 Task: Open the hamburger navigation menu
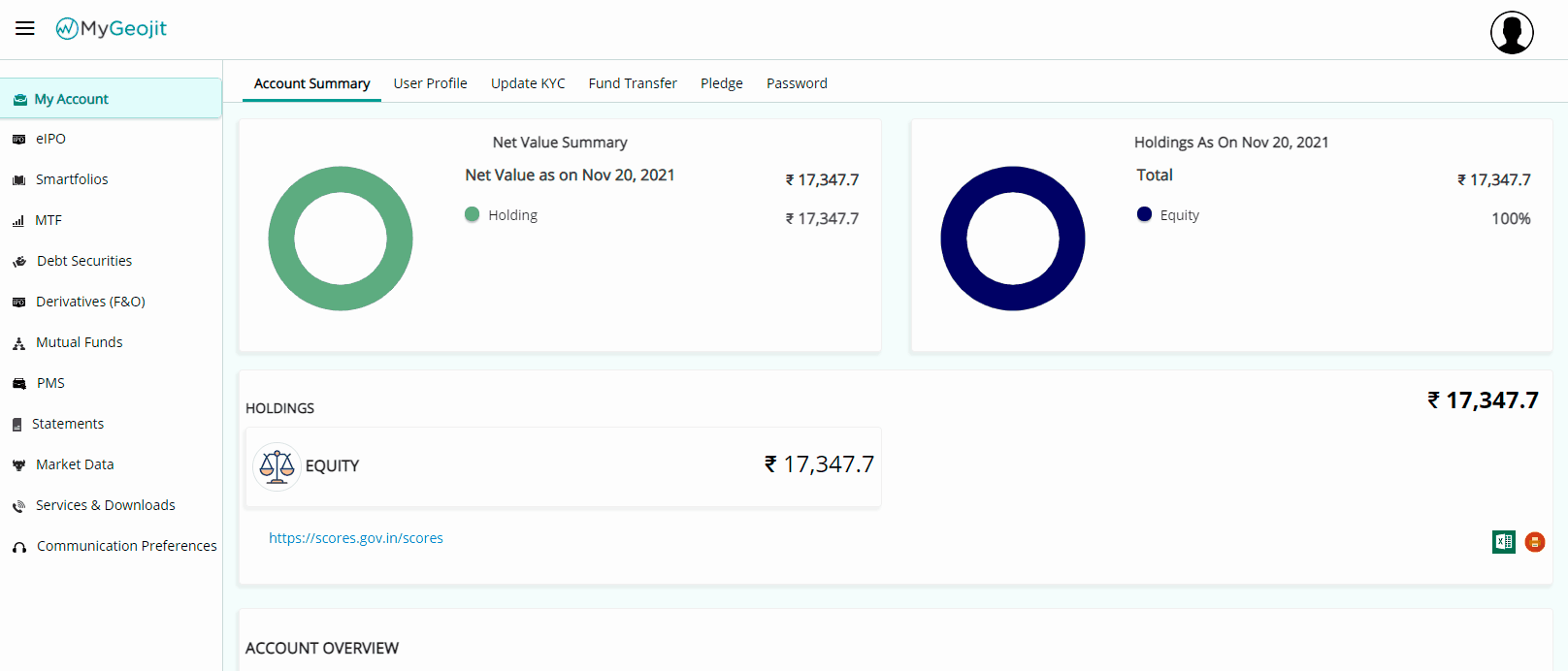click(25, 28)
